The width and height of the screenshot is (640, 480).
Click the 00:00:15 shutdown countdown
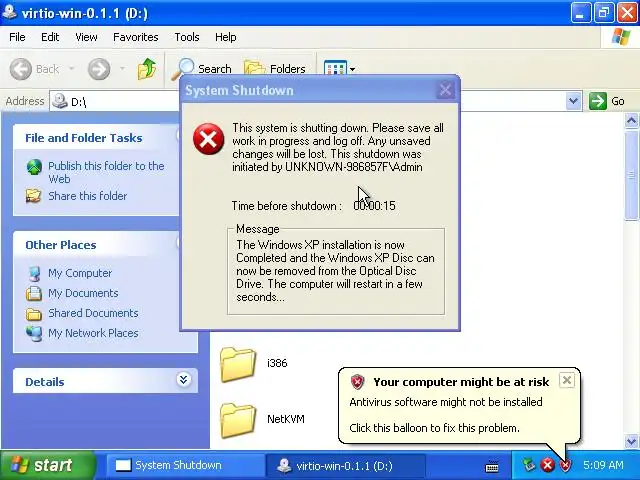click(374, 205)
